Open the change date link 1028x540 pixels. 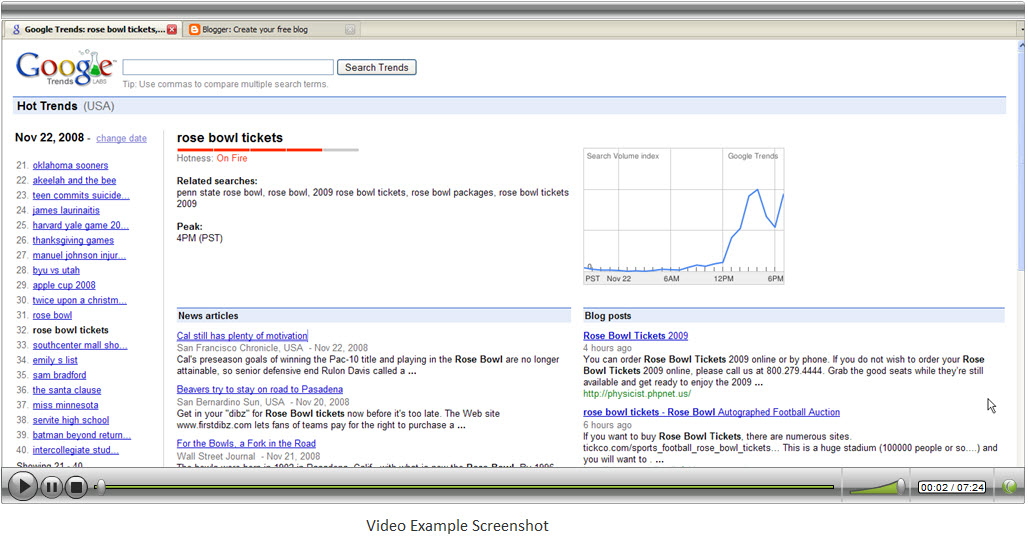(x=121, y=139)
